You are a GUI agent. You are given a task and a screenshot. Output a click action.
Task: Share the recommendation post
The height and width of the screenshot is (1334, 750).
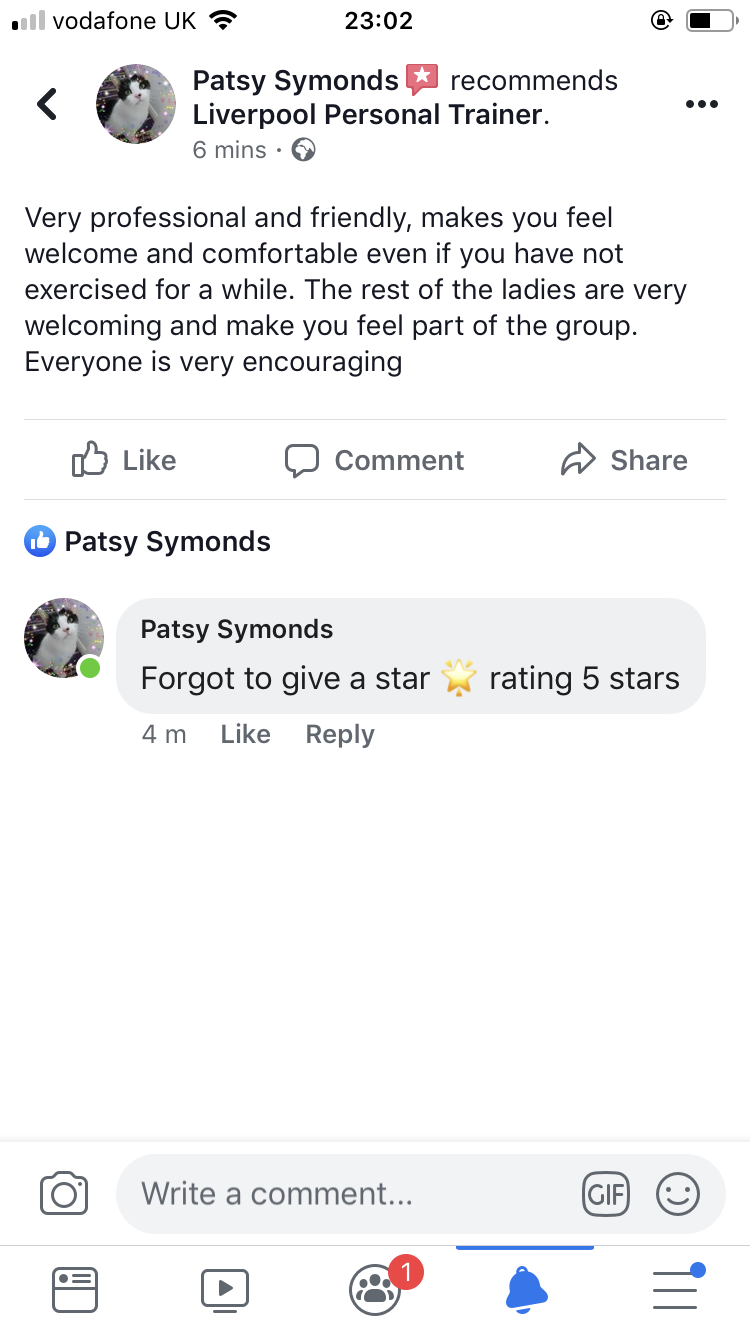pyautogui.click(x=624, y=460)
